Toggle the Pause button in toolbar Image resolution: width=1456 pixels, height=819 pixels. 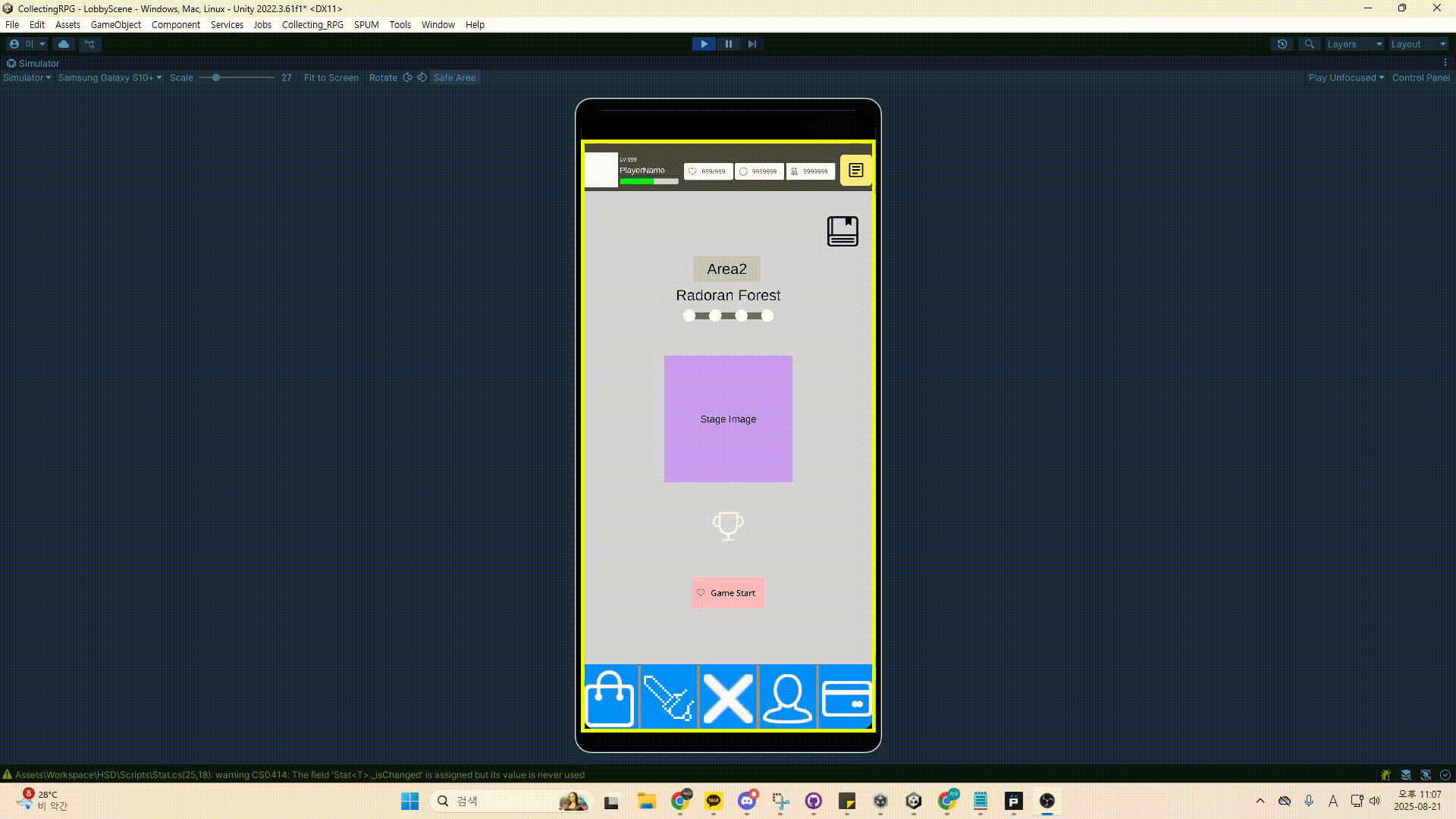(x=729, y=44)
